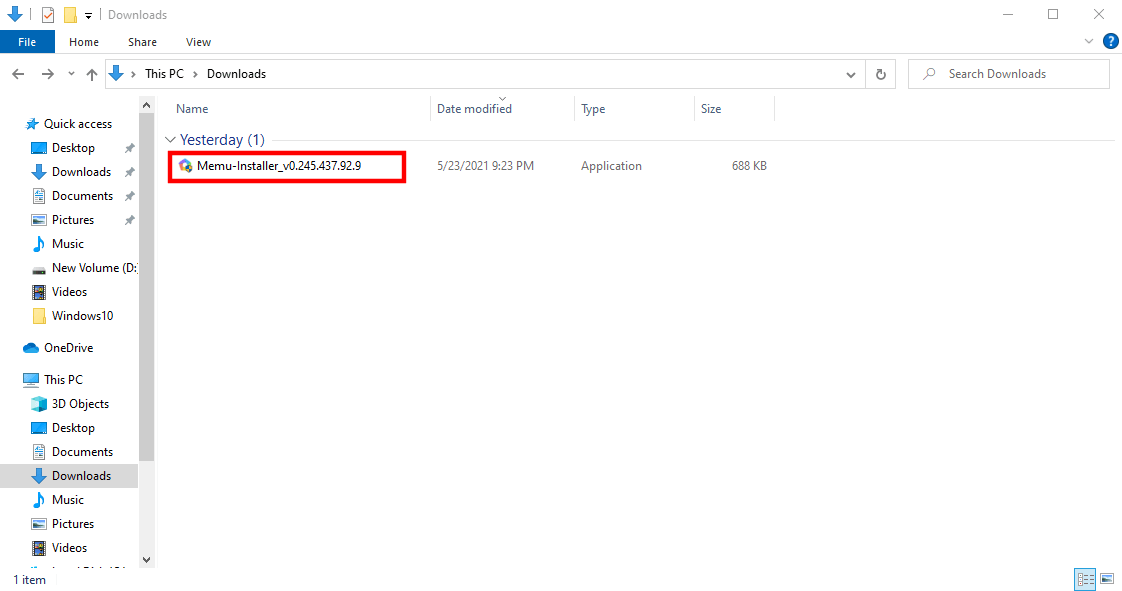Image resolution: width=1122 pixels, height=591 pixels.
Task: Sort by the Type column header
Action: tap(592, 109)
